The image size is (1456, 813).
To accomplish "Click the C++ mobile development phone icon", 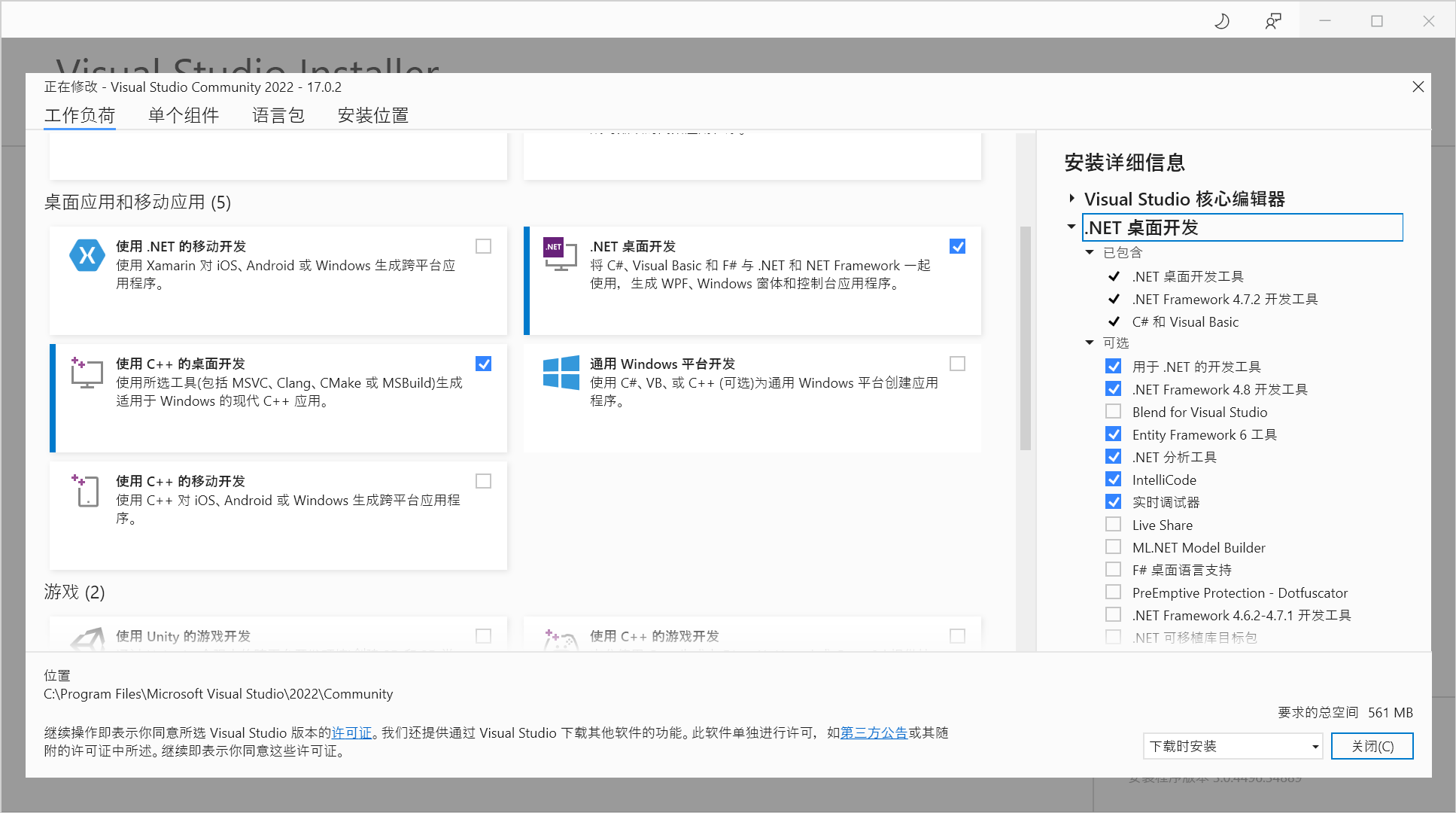I will coord(87,490).
